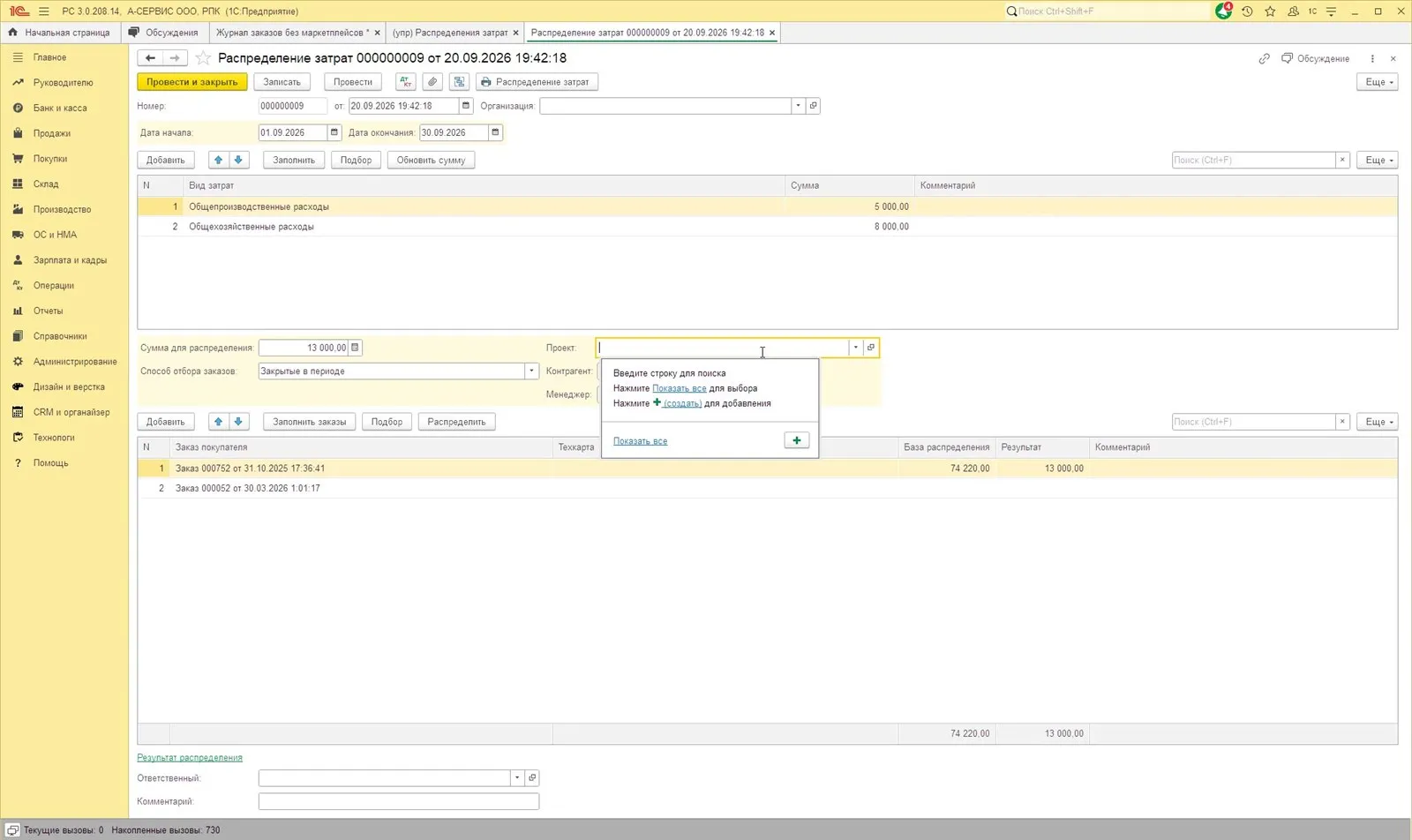Open calendar for Дата начала
This screenshot has width=1412, height=840.
(334, 132)
